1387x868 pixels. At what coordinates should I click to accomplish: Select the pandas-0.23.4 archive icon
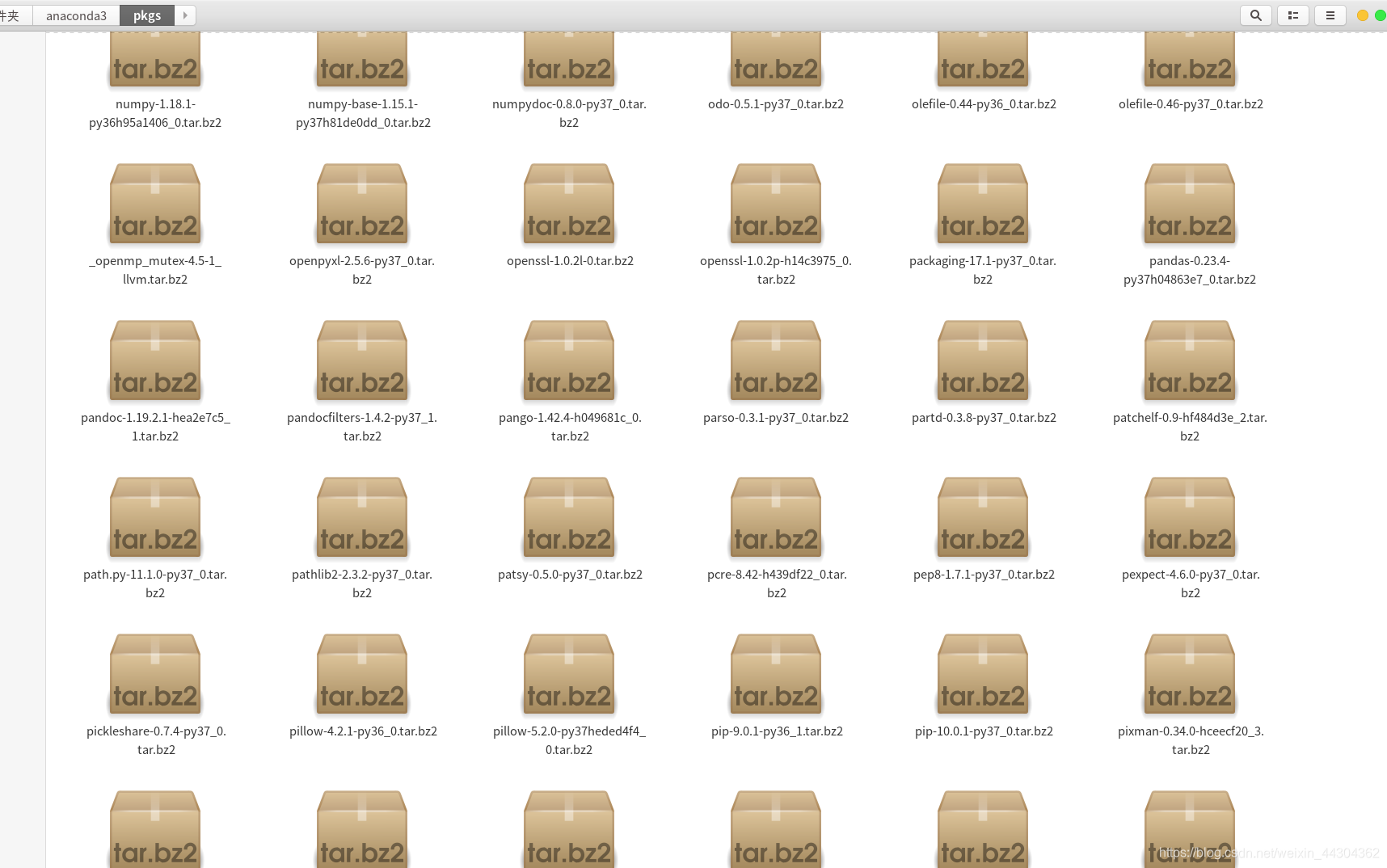1190,204
